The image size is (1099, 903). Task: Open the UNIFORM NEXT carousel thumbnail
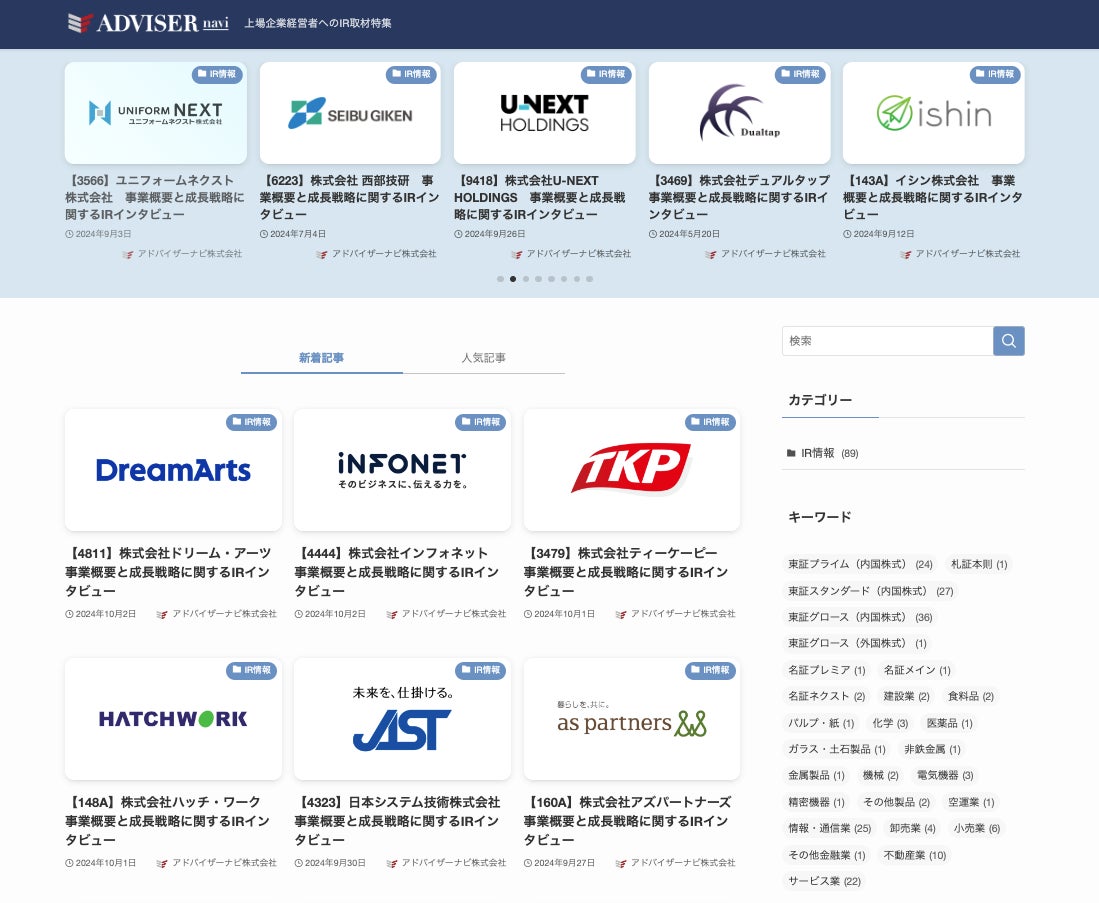click(156, 113)
